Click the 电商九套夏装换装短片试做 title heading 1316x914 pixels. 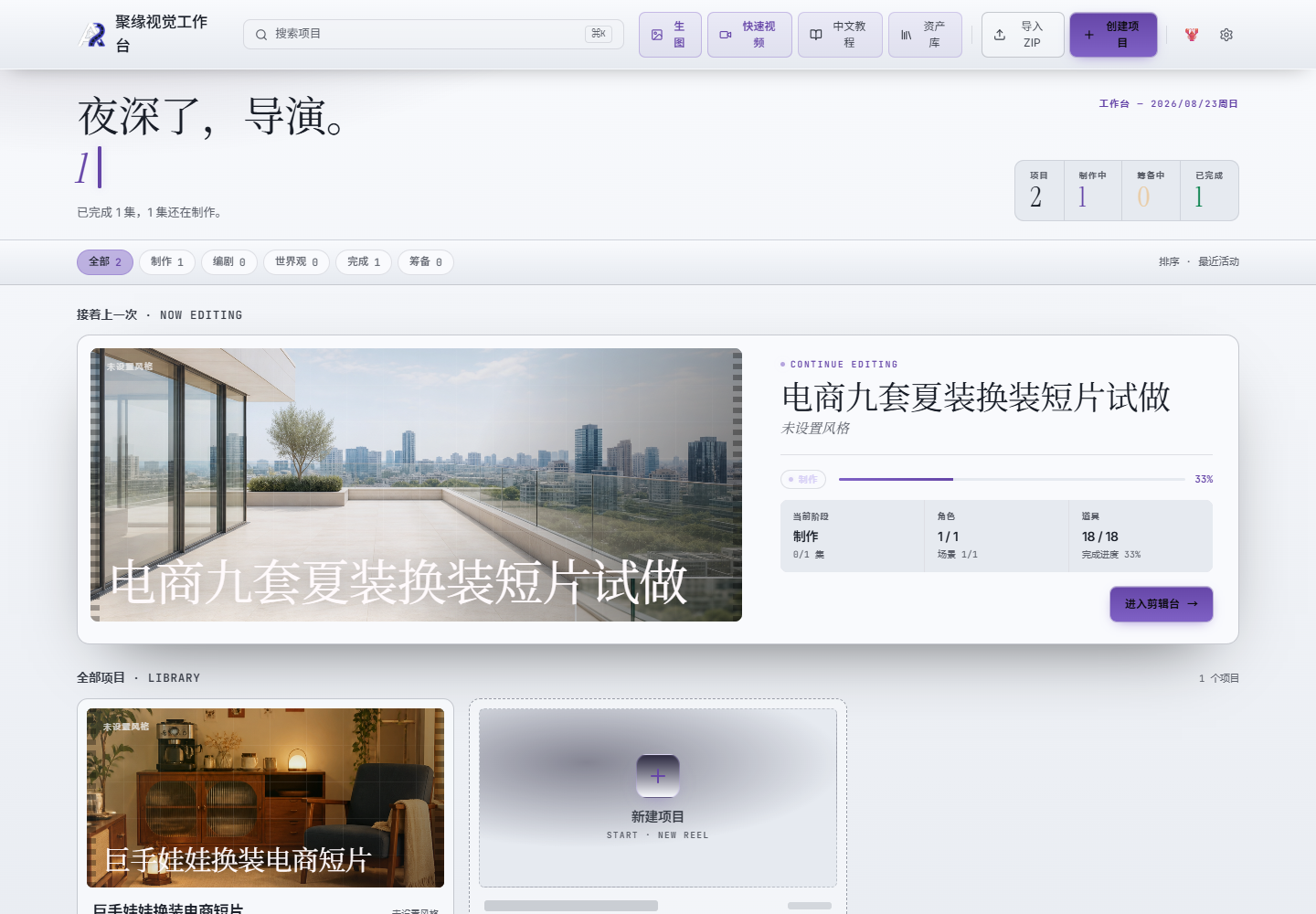coord(976,398)
